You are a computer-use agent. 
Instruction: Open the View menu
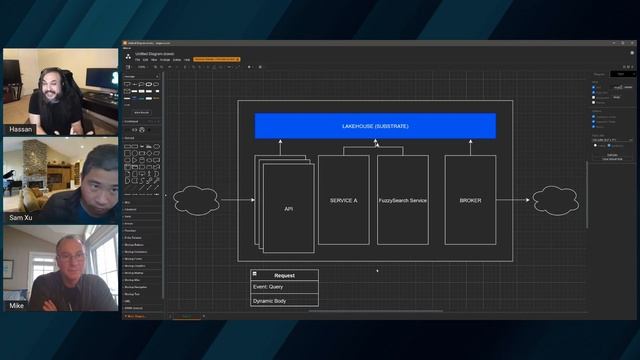click(x=154, y=60)
